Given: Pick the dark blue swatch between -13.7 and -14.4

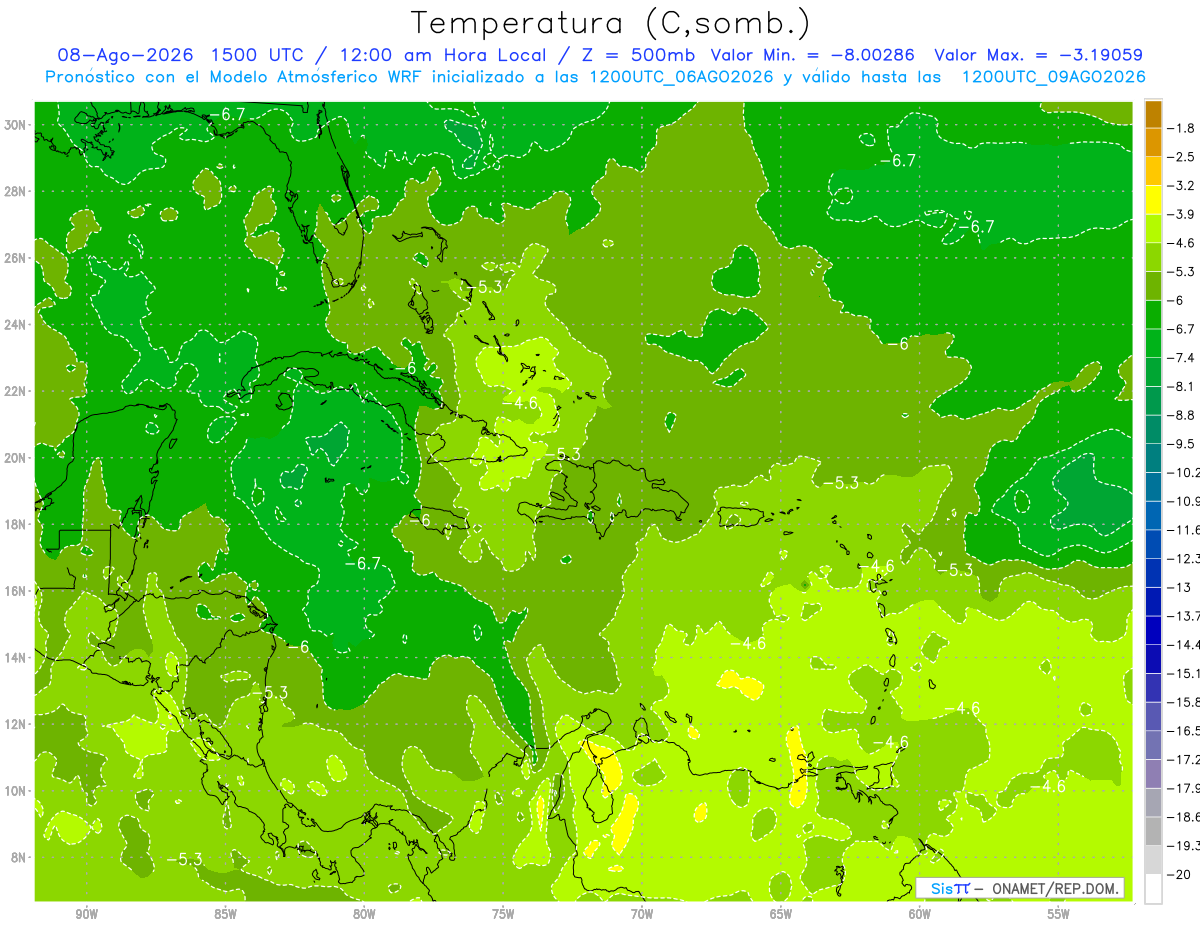Looking at the screenshot, I should pyautogui.click(x=1153, y=630).
